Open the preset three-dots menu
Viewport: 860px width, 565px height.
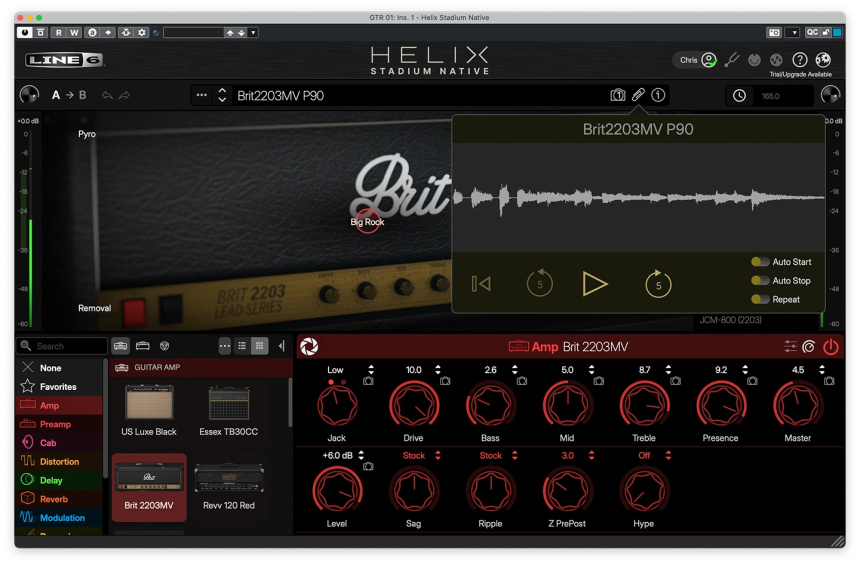coord(202,95)
